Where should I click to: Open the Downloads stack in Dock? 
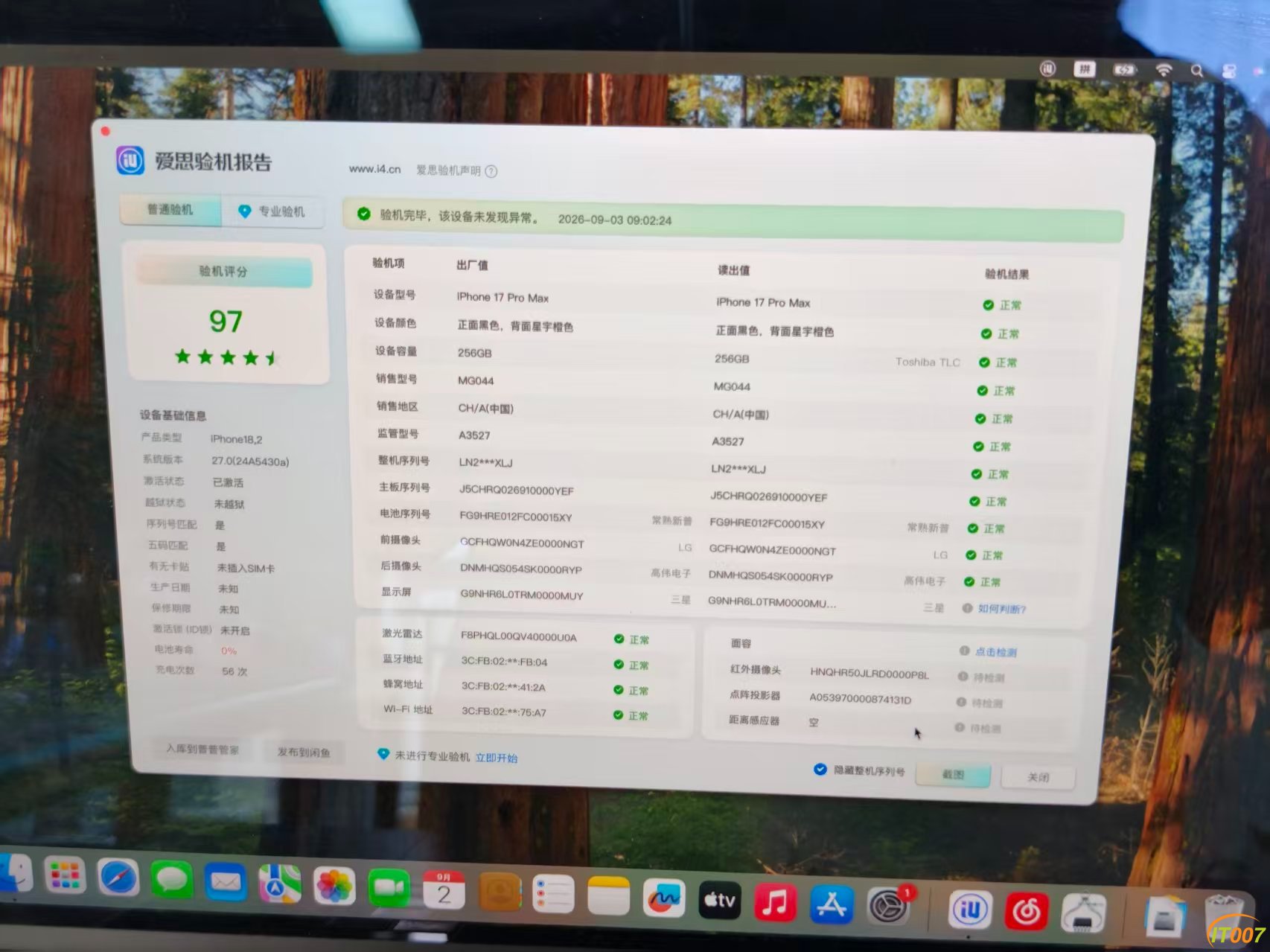point(1165,916)
